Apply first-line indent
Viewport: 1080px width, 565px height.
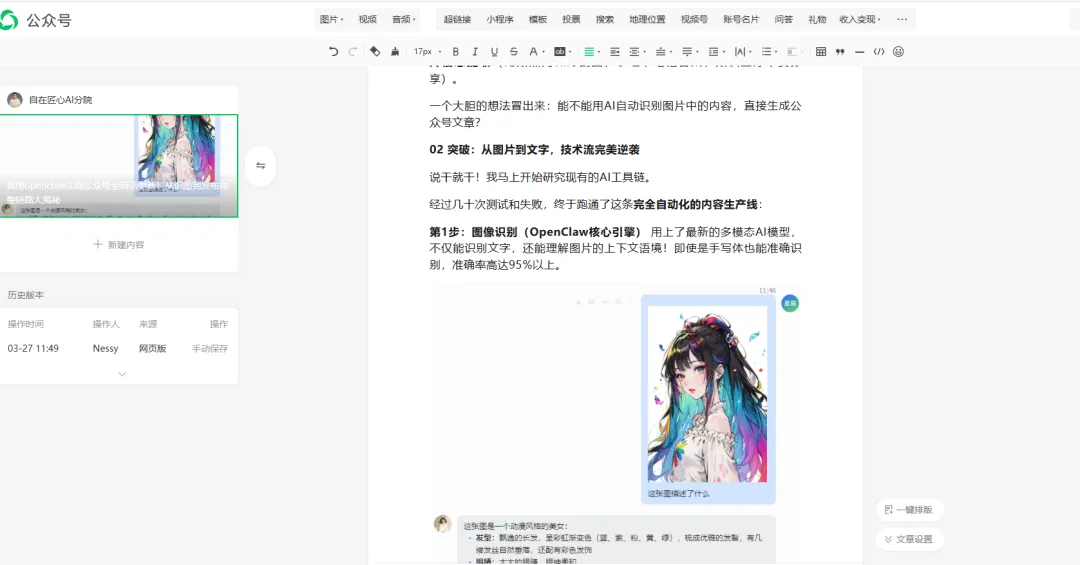614,52
